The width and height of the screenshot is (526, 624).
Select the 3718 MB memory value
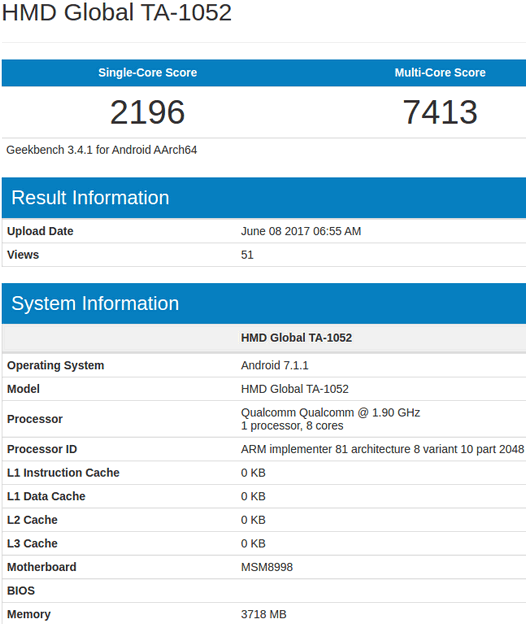pos(263,614)
